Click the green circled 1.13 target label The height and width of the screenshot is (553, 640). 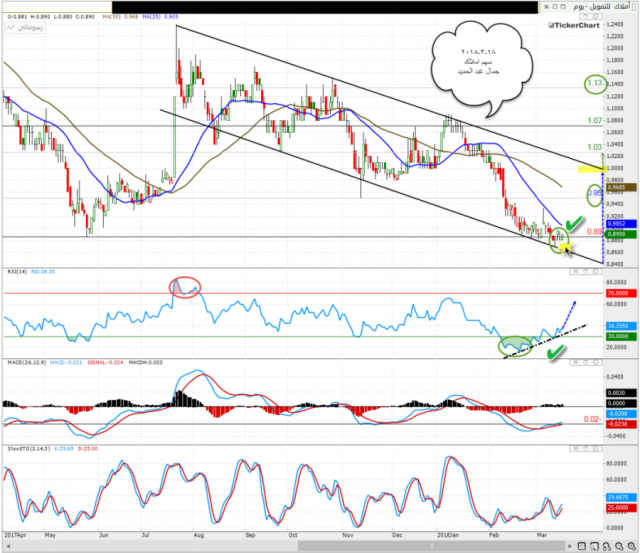pos(593,85)
